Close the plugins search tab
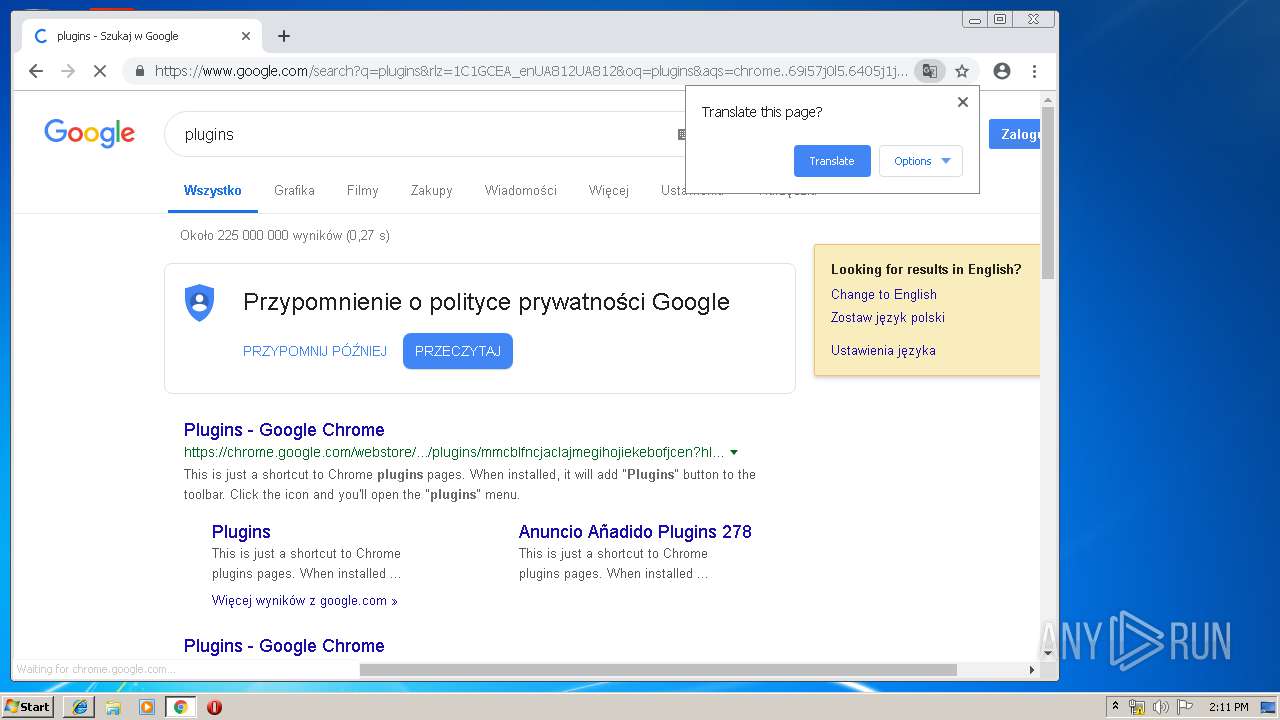Image resolution: width=1280 pixels, height=720 pixels. click(246, 36)
